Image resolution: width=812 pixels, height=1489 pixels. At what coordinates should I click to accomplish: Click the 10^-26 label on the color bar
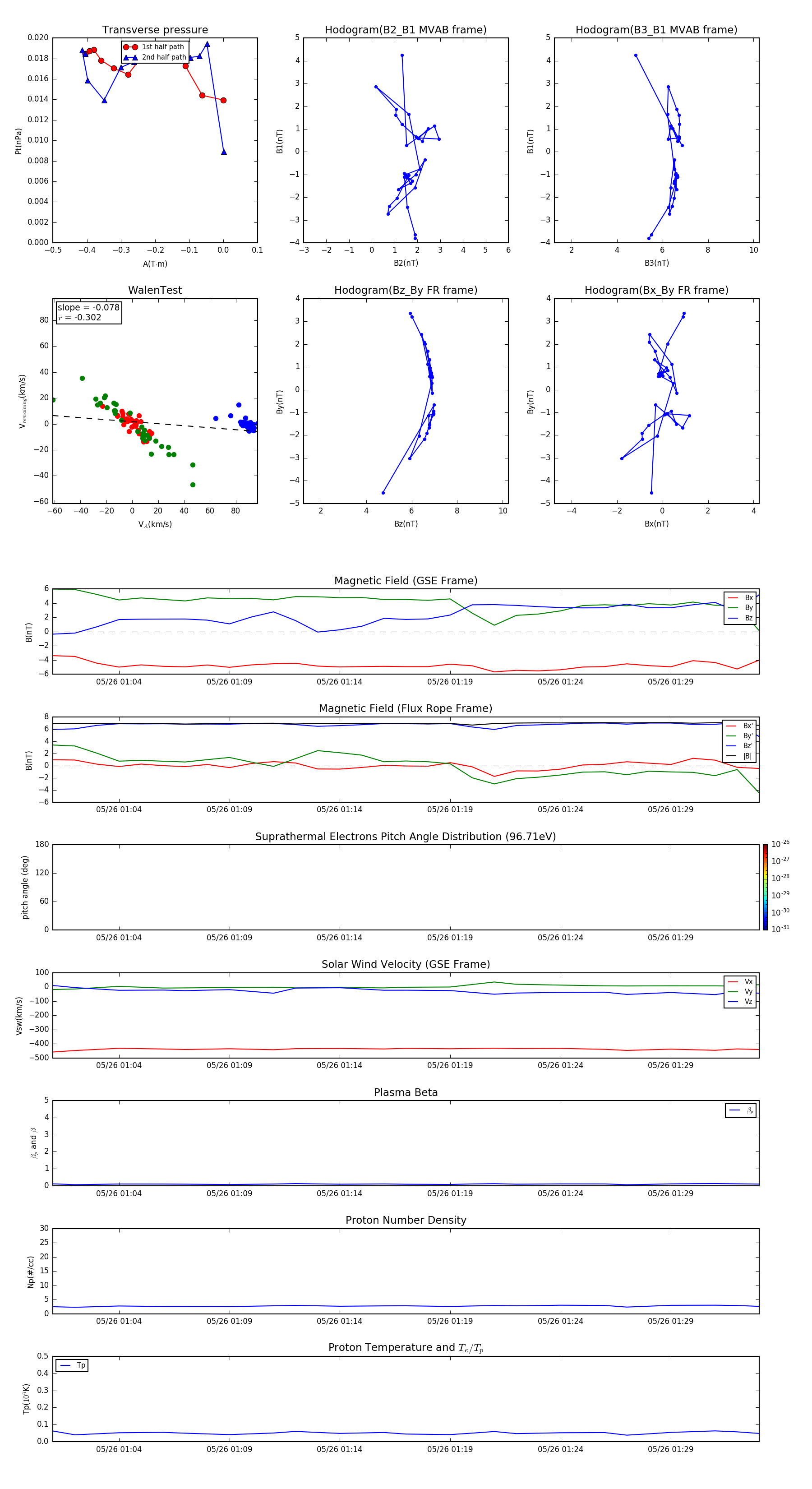pyautogui.click(x=780, y=844)
